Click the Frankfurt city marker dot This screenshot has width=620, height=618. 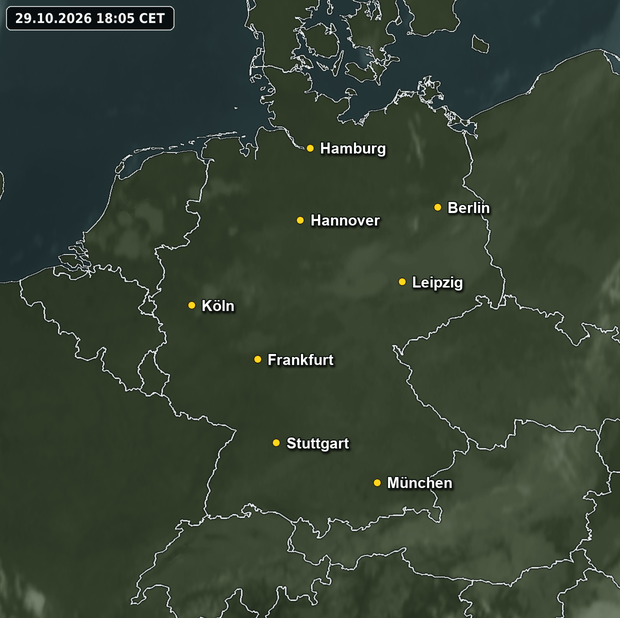pyautogui.click(x=257, y=359)
